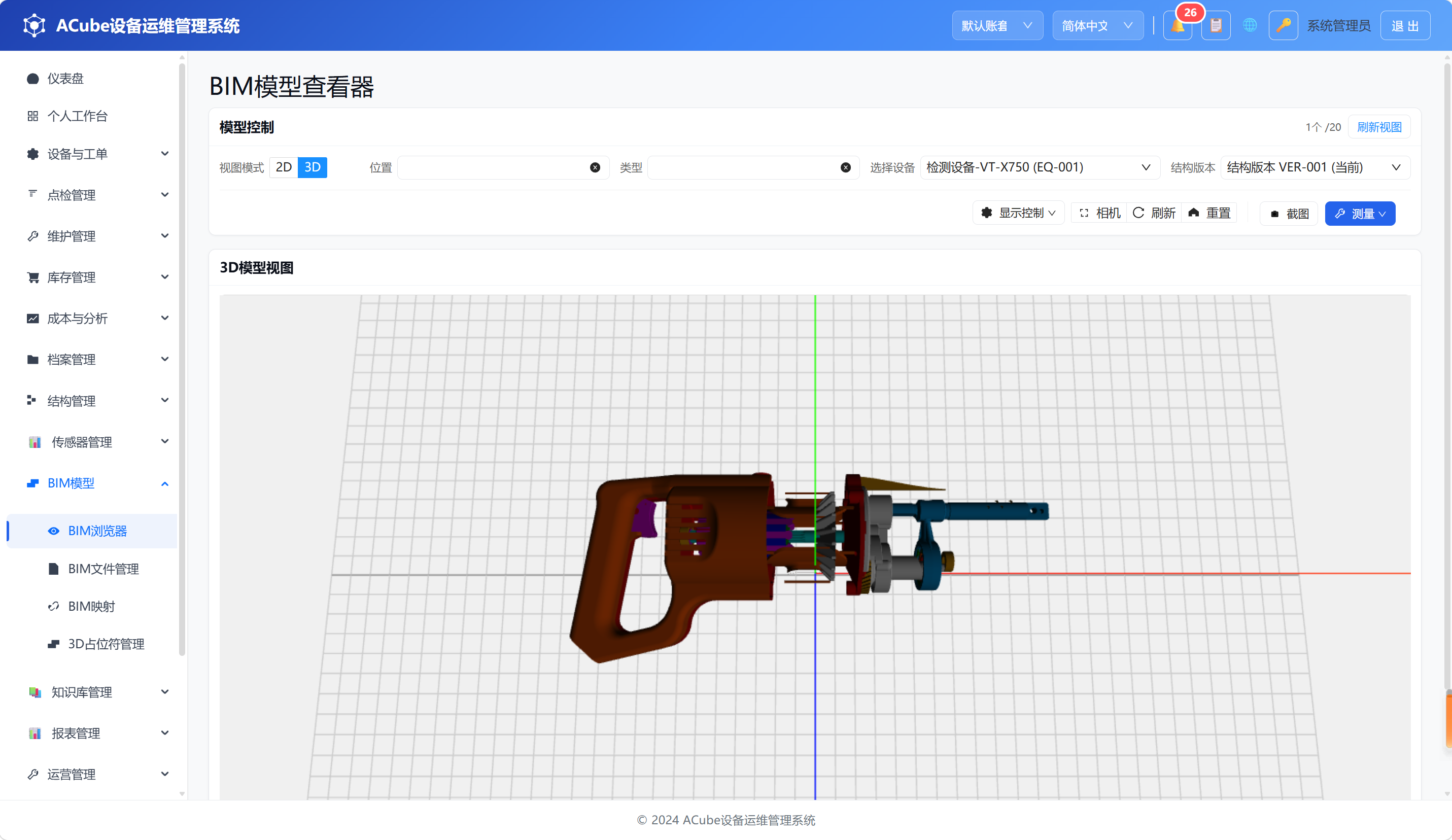Collapse the BIM模型 menu
The image size is (1452, 840).
(92, 483)
